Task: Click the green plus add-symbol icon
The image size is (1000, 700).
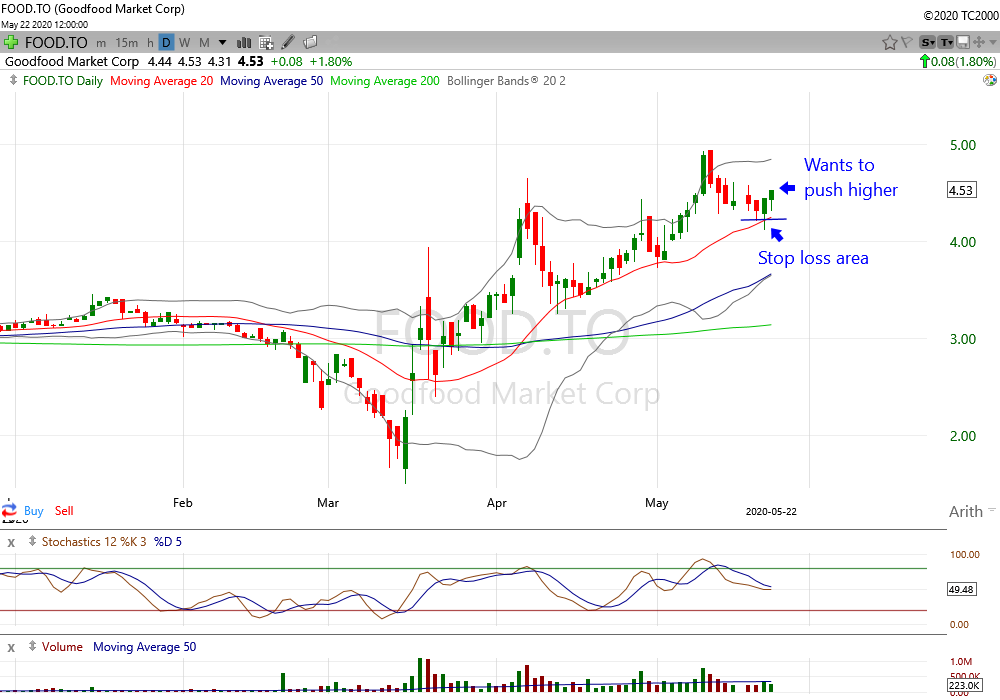Action: click(10, 43)
